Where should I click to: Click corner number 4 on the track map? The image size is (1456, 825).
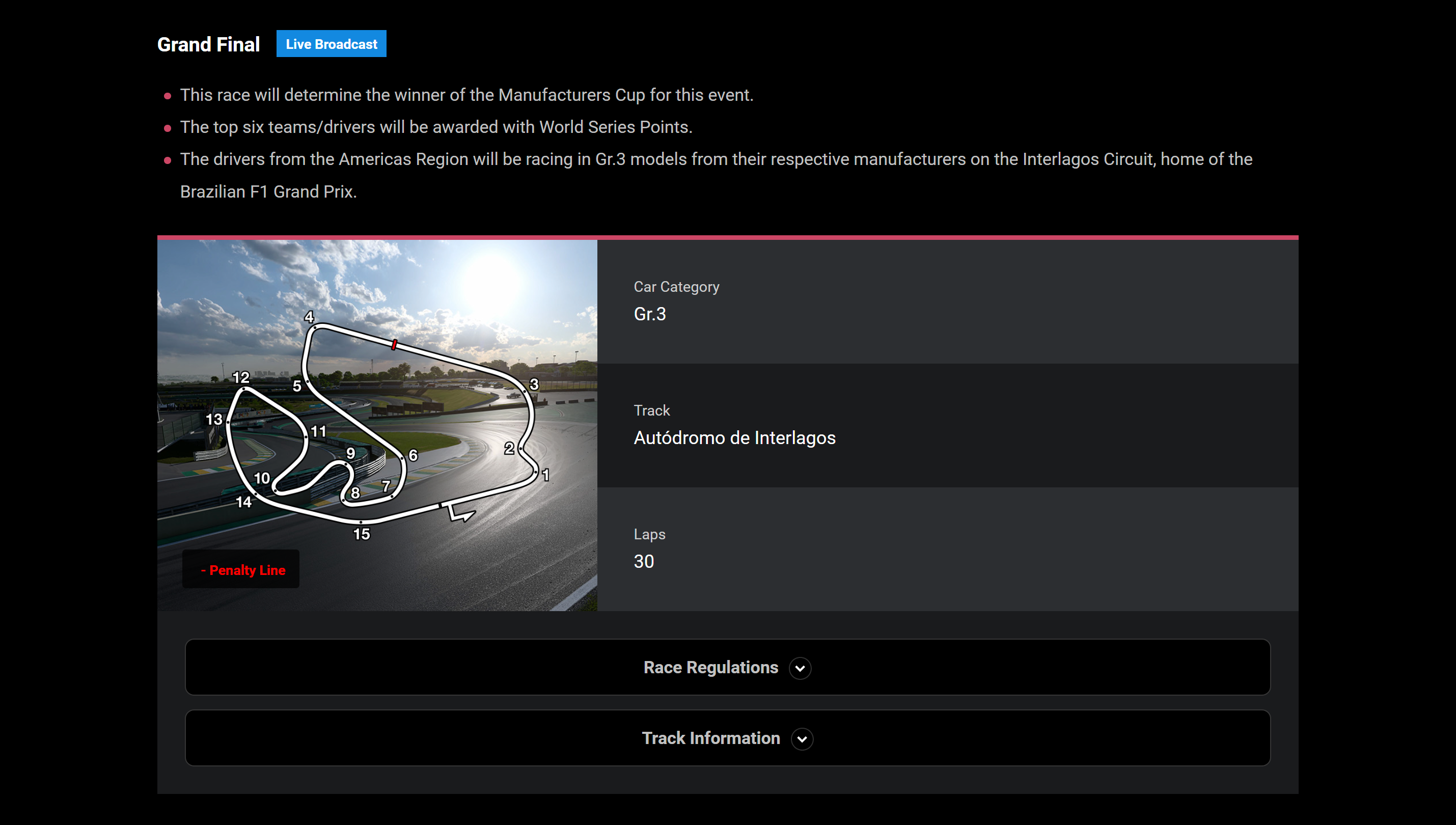309,317
